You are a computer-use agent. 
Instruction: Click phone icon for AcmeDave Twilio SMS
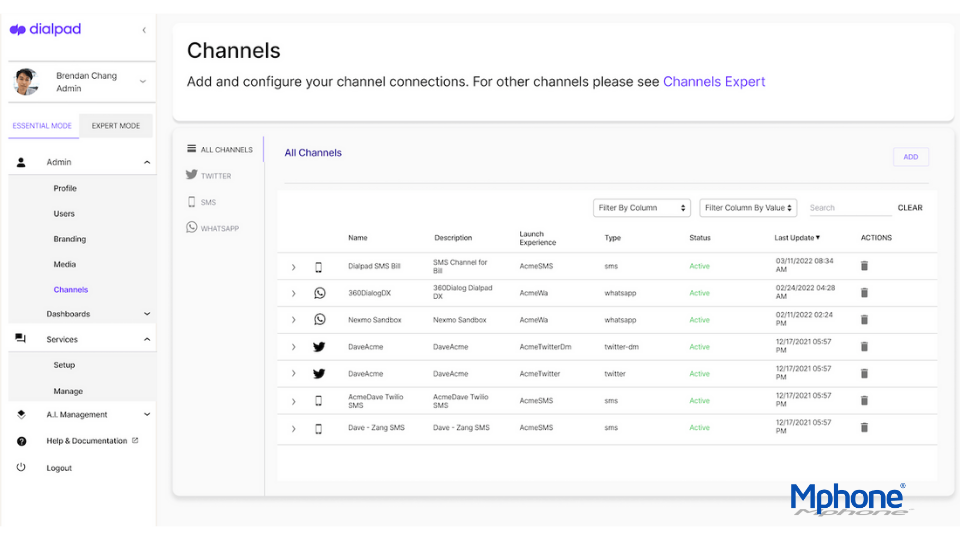coord(318,401)
